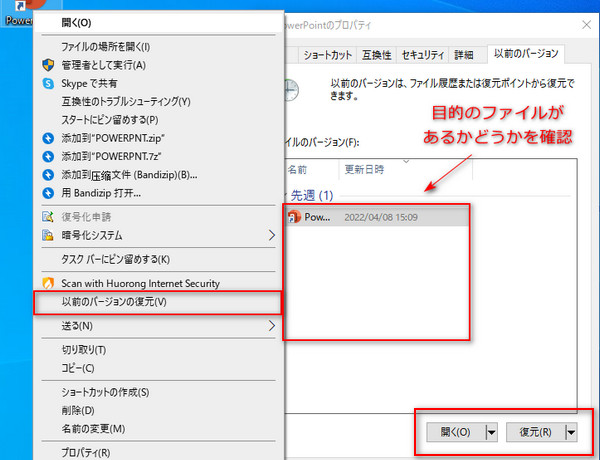Screen dimensions: 600x460
Task: Open dropdown arrow next to 開く(O) button
Action: coord(491,432)
